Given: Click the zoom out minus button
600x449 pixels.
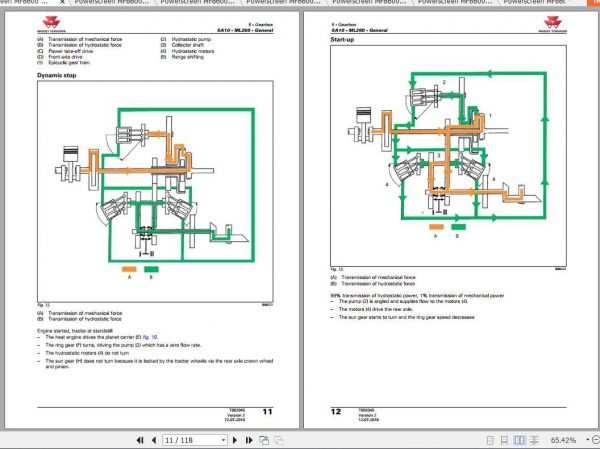Looking at the screenshot, I should click(x=596, y=440).
